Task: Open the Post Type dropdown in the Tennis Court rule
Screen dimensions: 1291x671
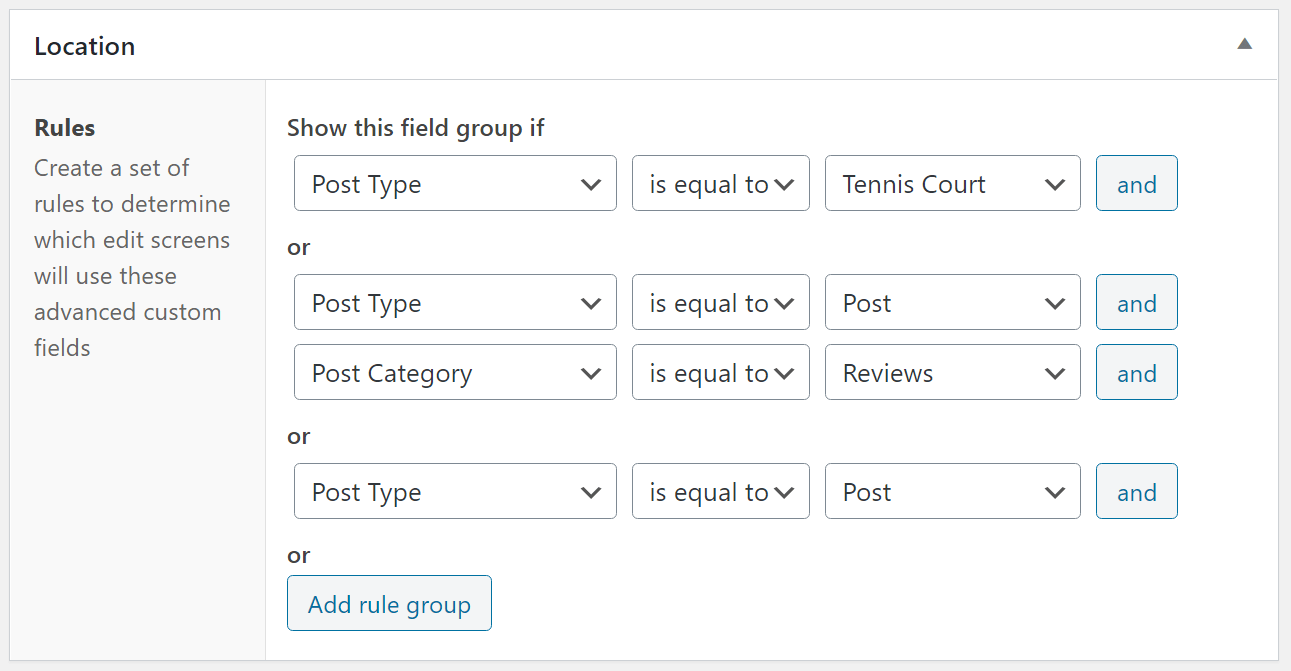Action: point(455,183)
